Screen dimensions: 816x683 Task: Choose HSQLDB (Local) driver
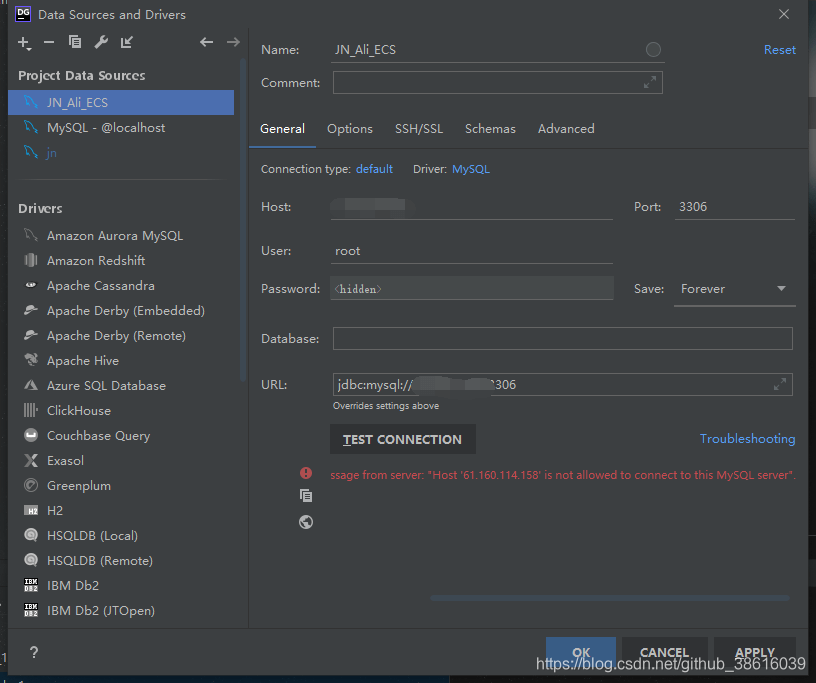(121, 536)
